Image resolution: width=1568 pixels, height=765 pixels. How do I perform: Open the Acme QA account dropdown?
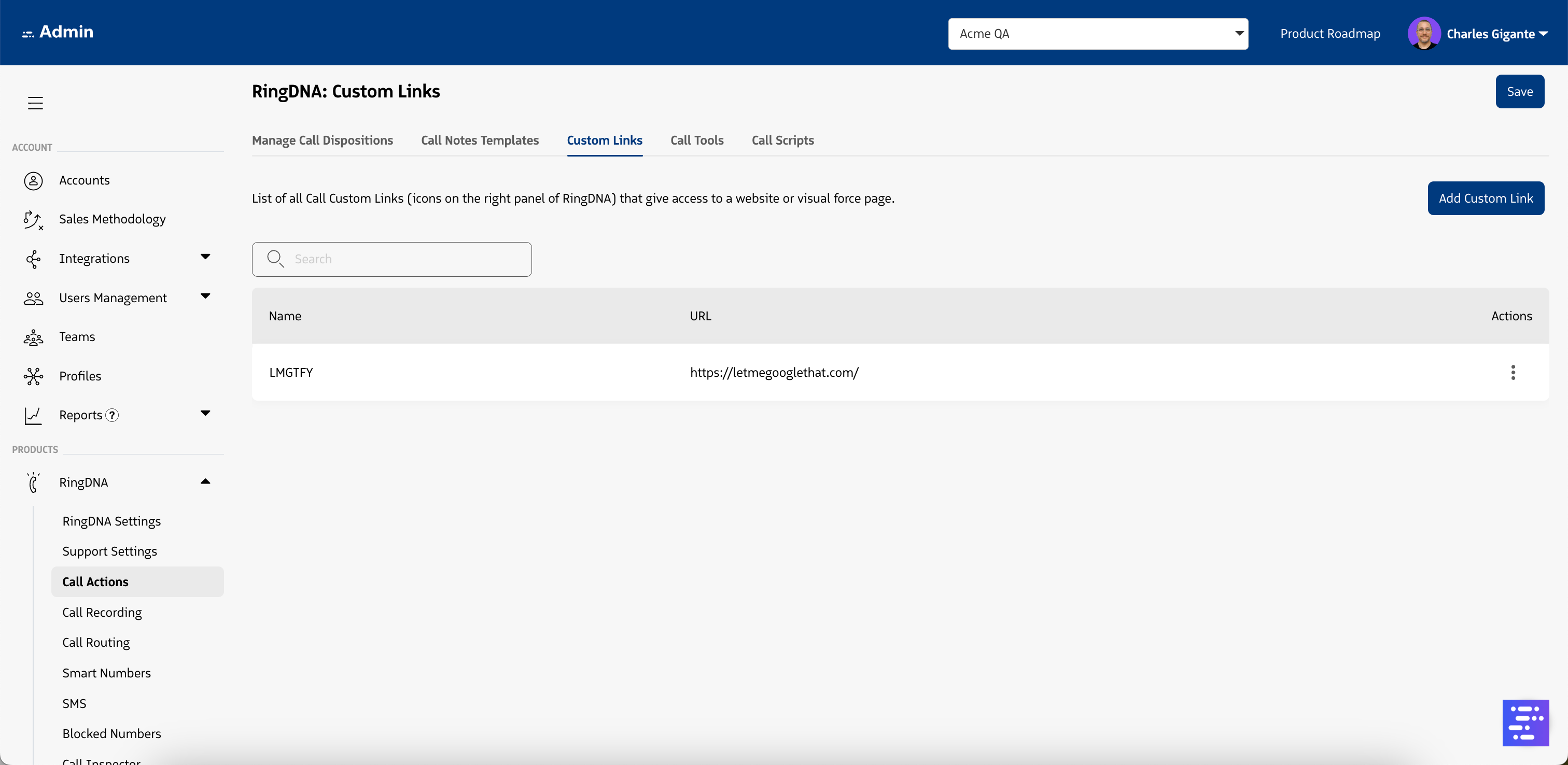[x=1098, y=34]
